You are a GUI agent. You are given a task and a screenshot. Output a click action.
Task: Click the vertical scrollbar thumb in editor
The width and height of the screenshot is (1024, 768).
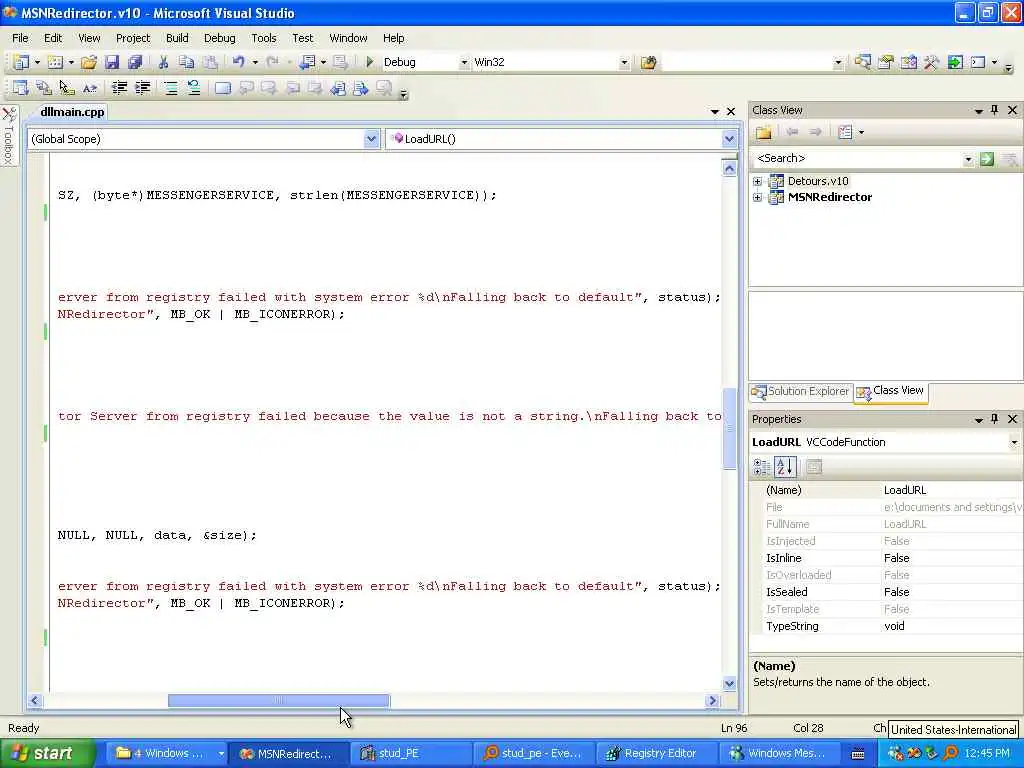point(729,428)
